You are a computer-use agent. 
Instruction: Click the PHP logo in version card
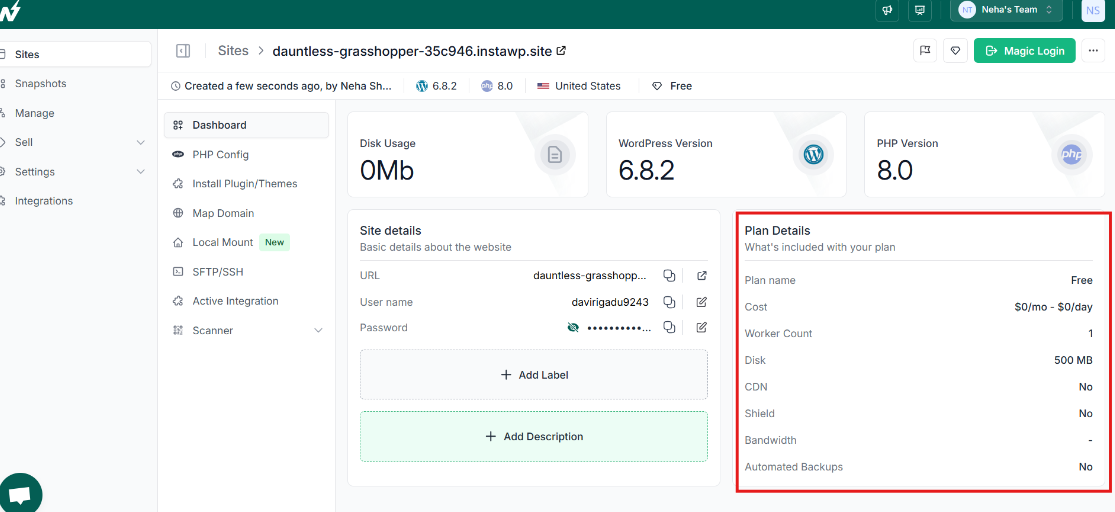coord(1072,154)
